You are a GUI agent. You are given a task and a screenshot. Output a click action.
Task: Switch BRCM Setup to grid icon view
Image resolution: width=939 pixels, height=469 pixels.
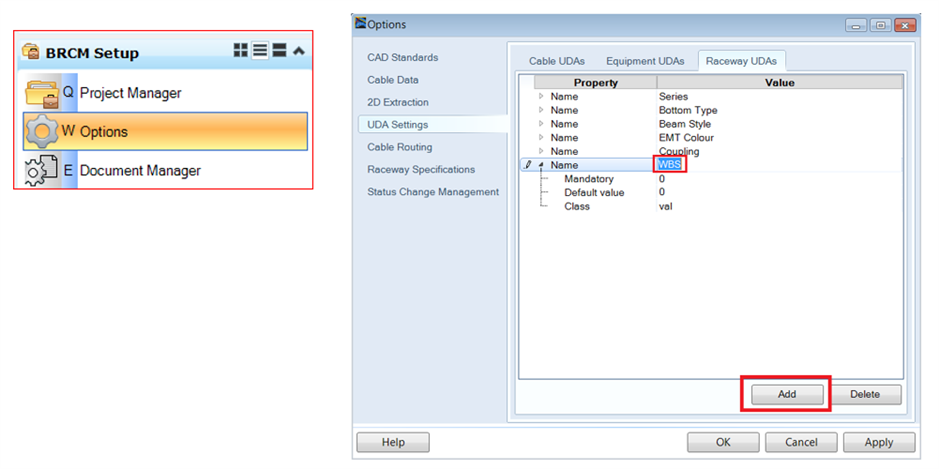[240, 51]
